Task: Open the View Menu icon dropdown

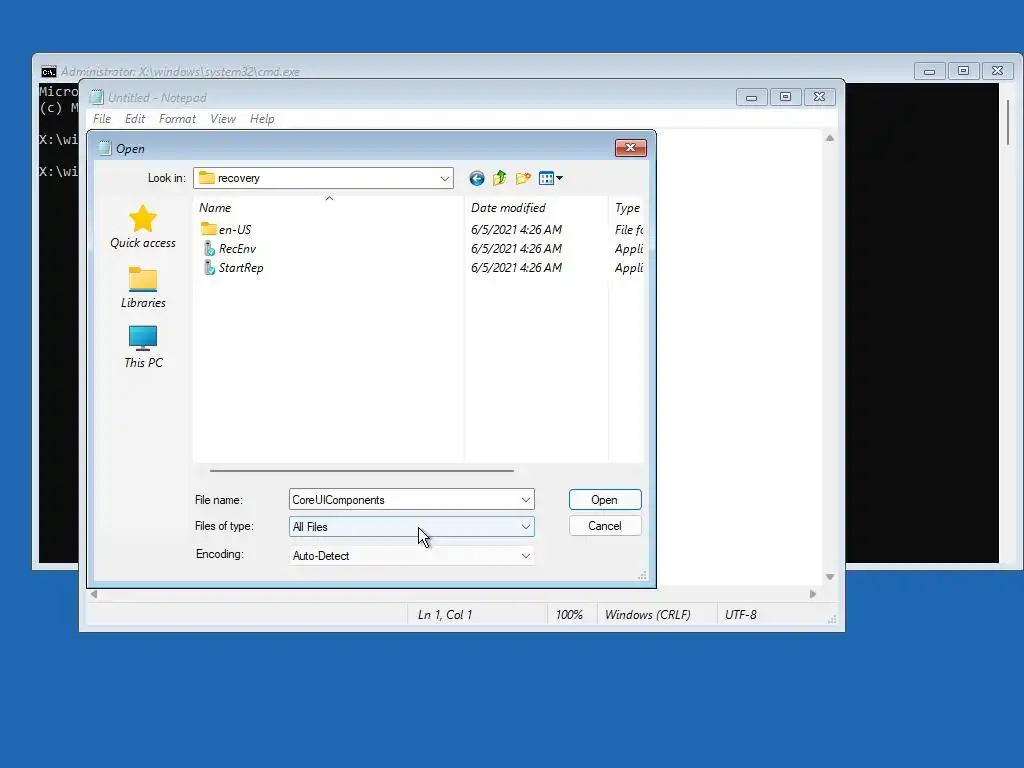Action: pos(551,178)
